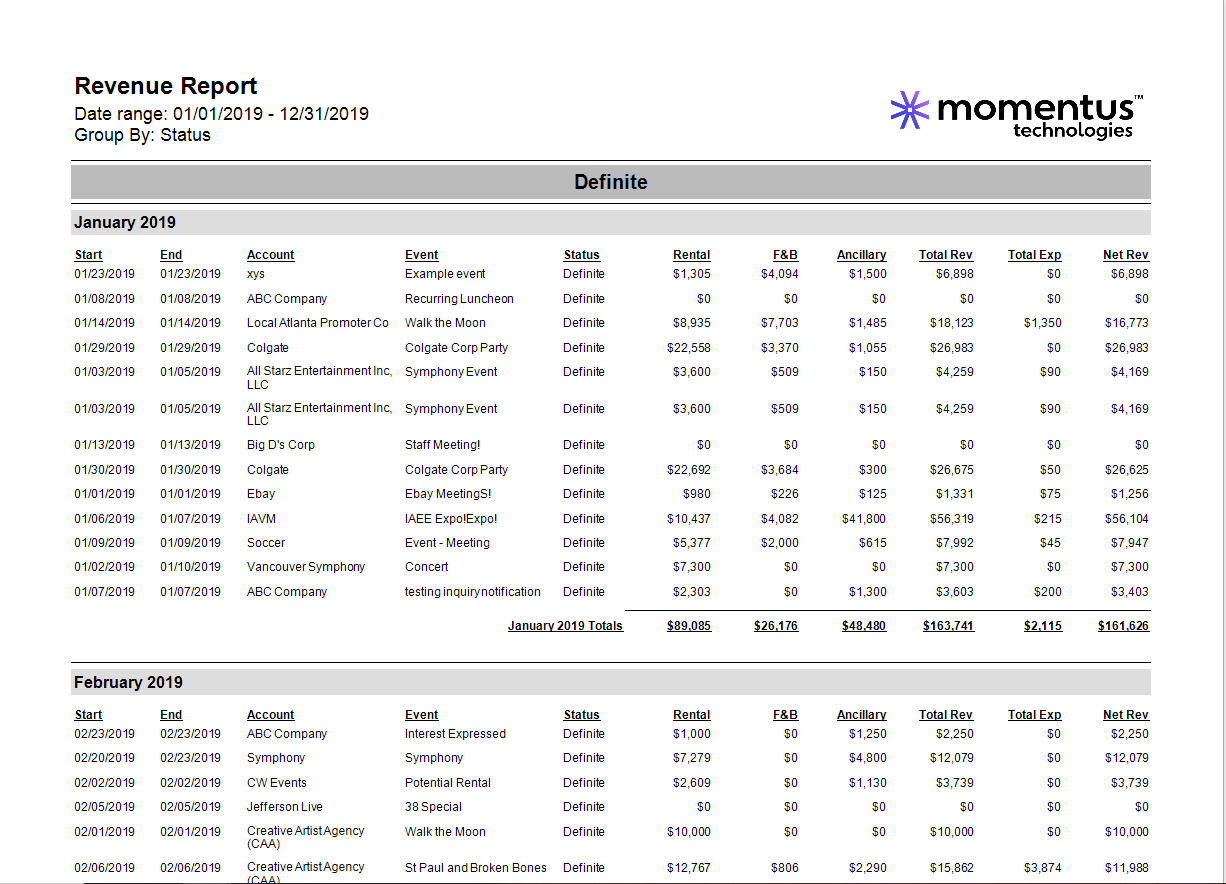Click the net revenue value $11,988
Screen dimensions: 1226x884
click(1126, 868)
